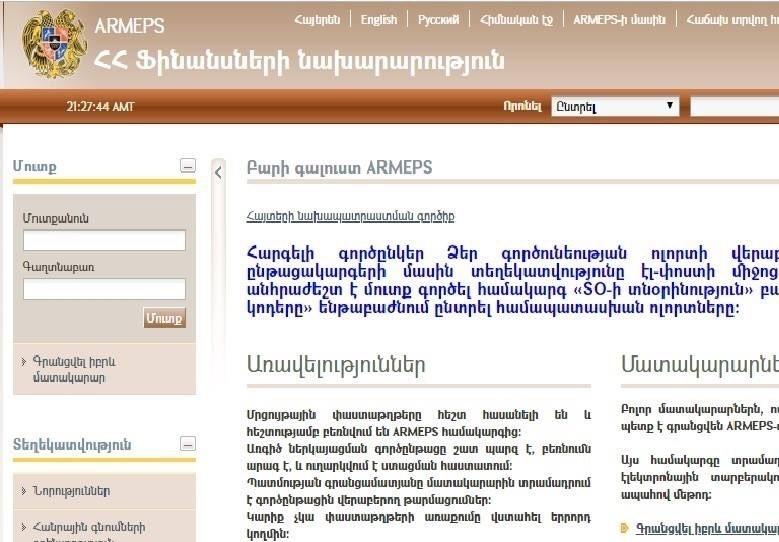Screen dimensions: 779x542
Task: Go to Հիմնական էջ home page
Action: tap(516, 20)
